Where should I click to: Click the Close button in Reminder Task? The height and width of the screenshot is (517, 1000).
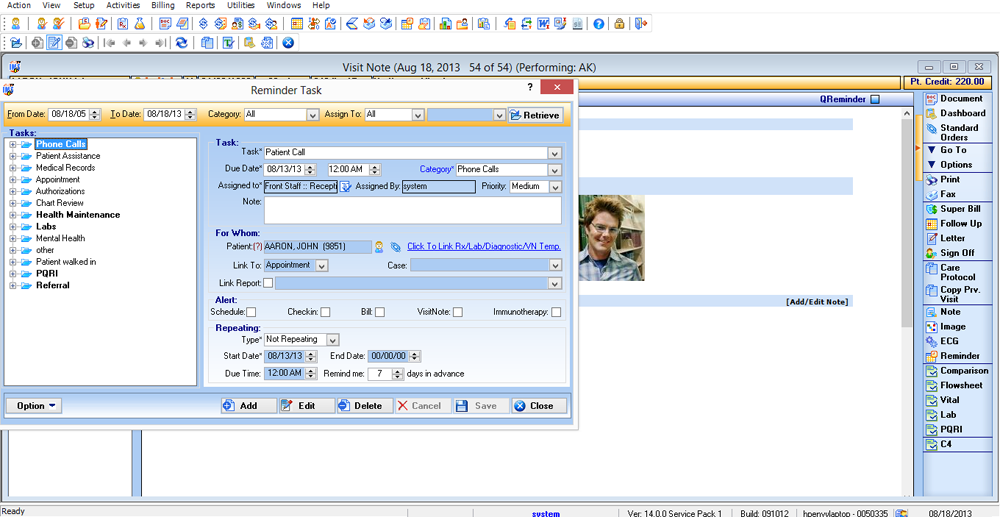[x=539, y=406]
